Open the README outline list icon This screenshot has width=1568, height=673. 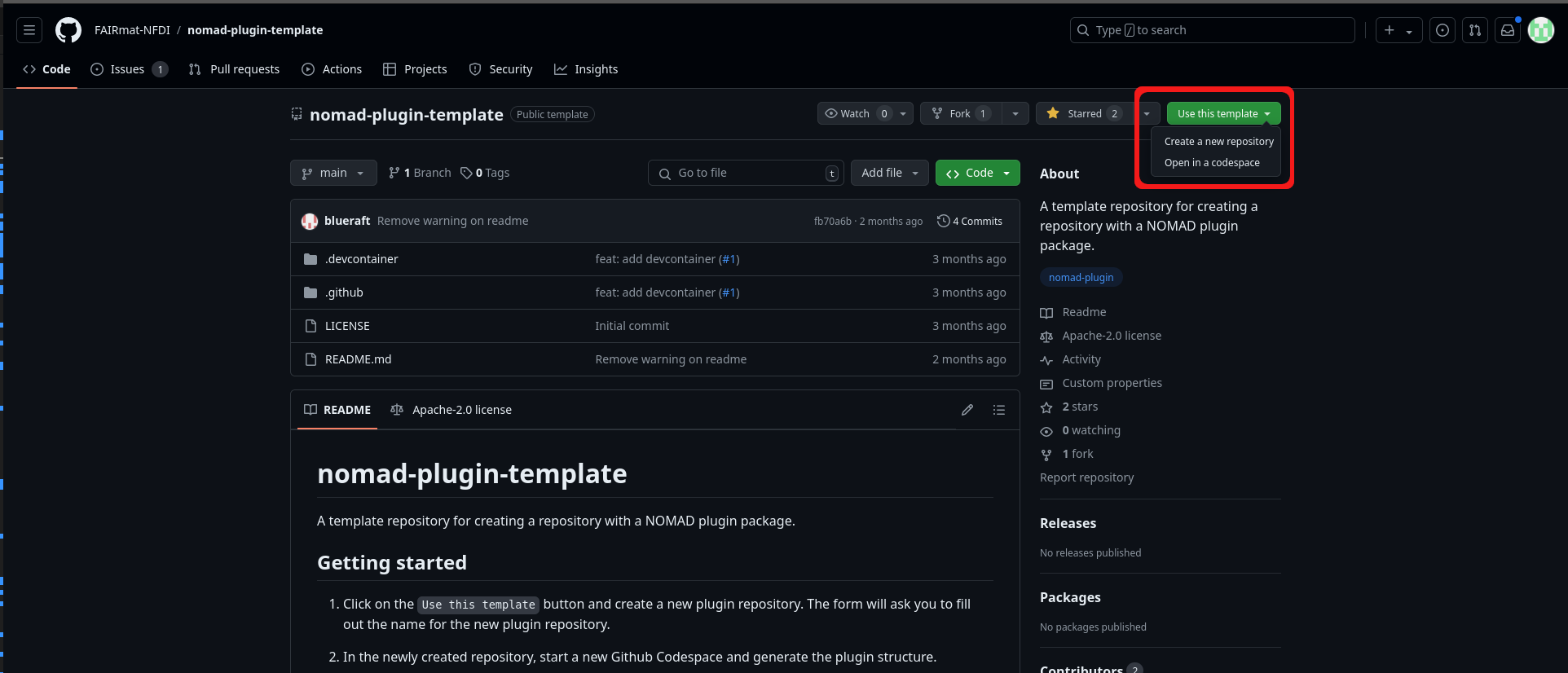tap(999, 410)
